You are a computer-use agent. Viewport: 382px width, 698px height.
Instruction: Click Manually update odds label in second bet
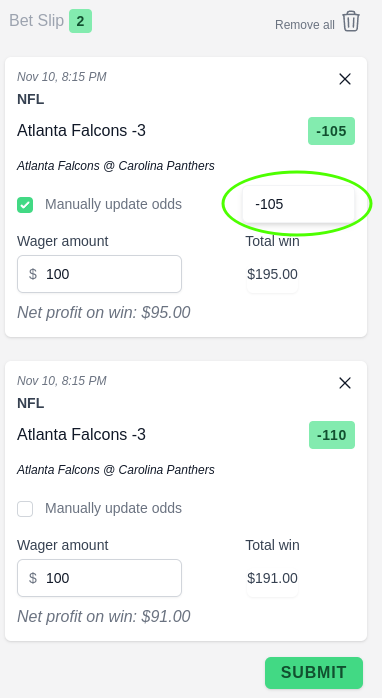(x=114, y=508)
